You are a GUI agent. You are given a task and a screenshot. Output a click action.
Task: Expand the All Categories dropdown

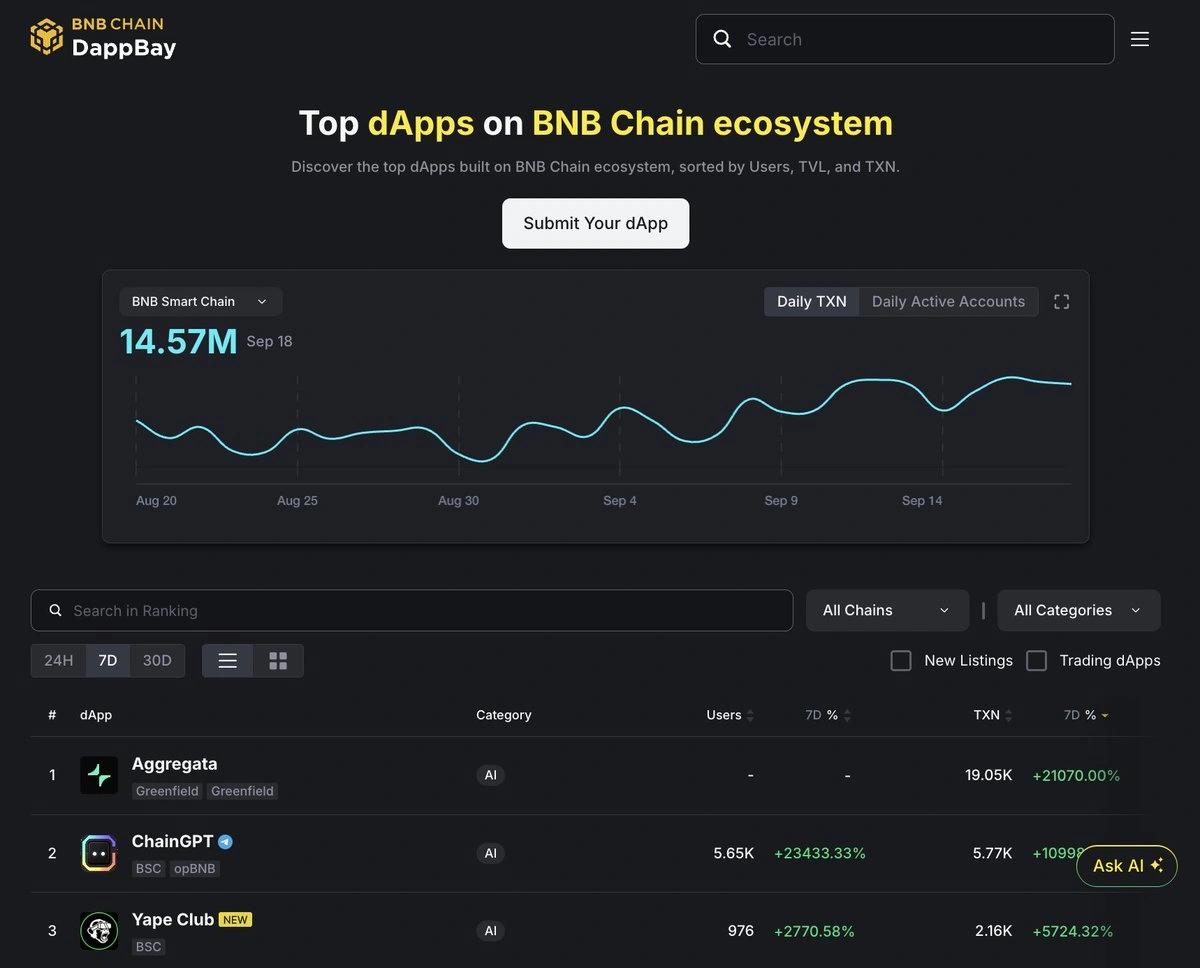(x=1079, y=610)
